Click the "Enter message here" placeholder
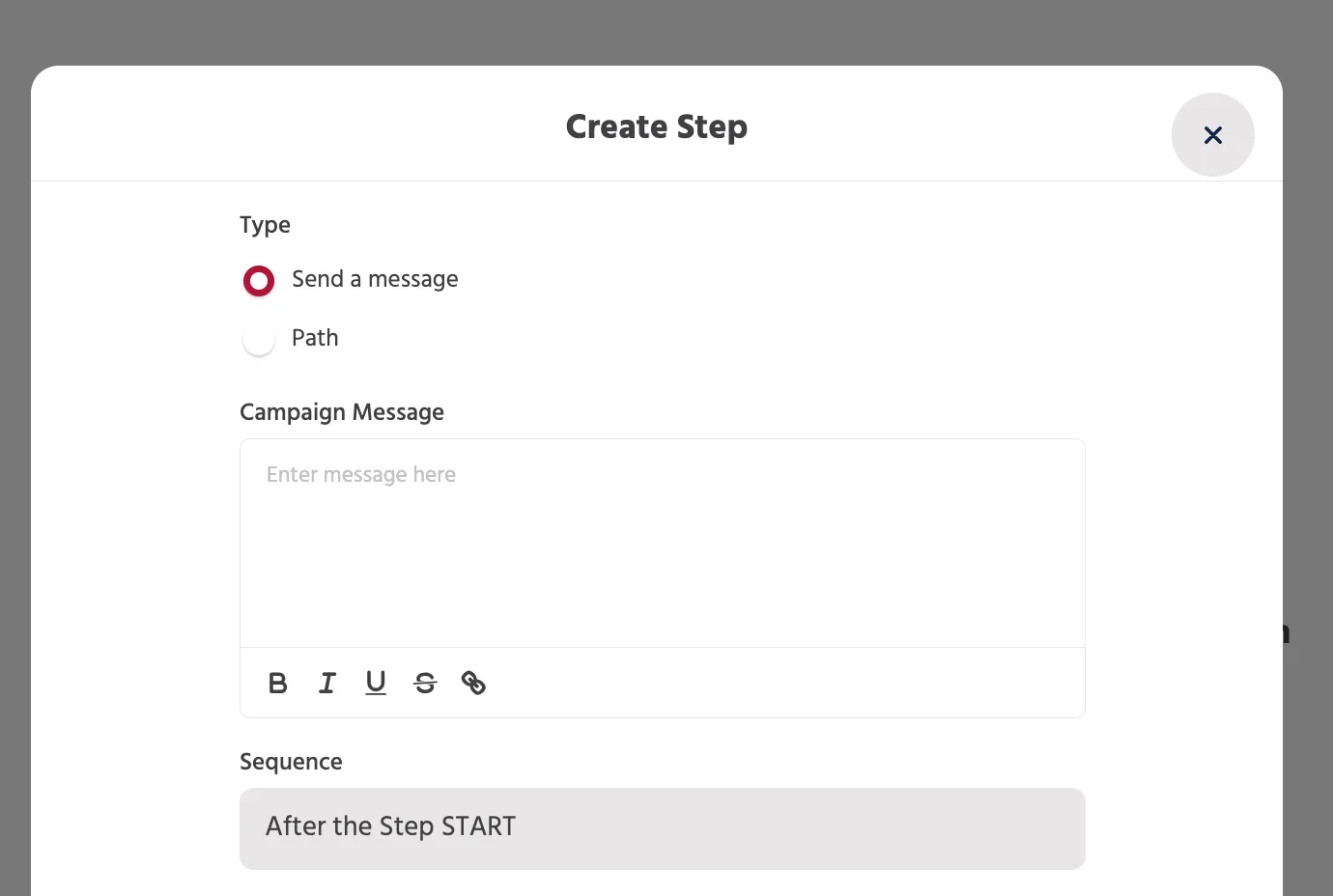The height and width of the screenshot is (896, 1333). tap(361, 475)
